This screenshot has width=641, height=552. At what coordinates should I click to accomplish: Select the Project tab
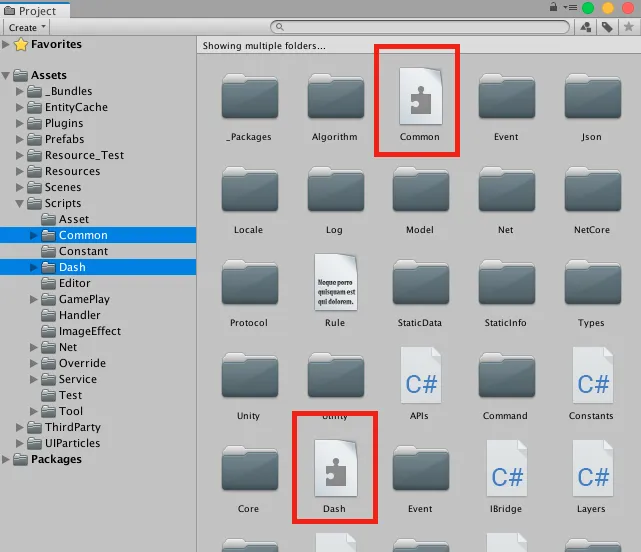(36, 9)
